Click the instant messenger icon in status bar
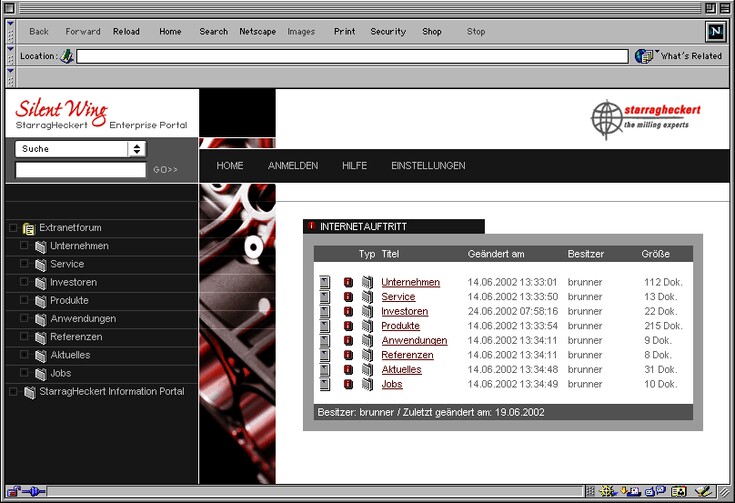The image size is (735, 503). point(655,491)
